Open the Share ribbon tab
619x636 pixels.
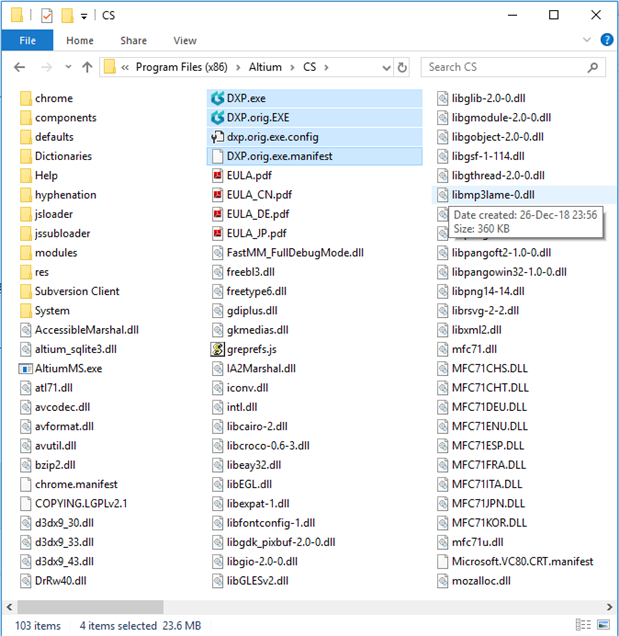133,41
